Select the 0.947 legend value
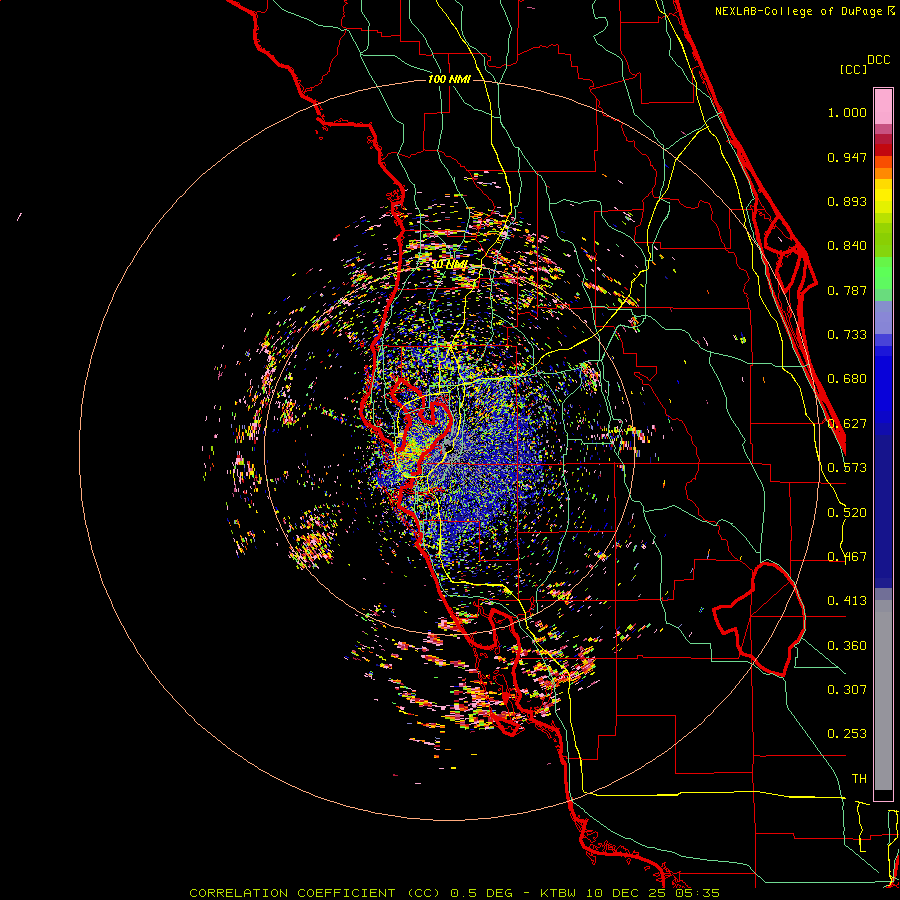900x900 pixels. point(847,157)
